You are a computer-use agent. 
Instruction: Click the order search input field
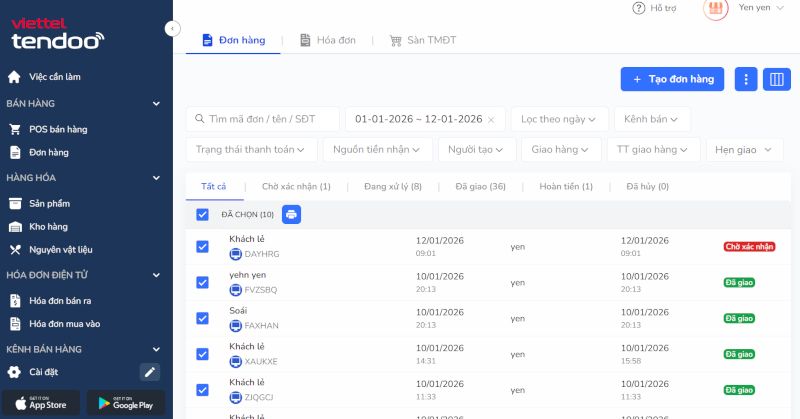click(x=263, y=119)
